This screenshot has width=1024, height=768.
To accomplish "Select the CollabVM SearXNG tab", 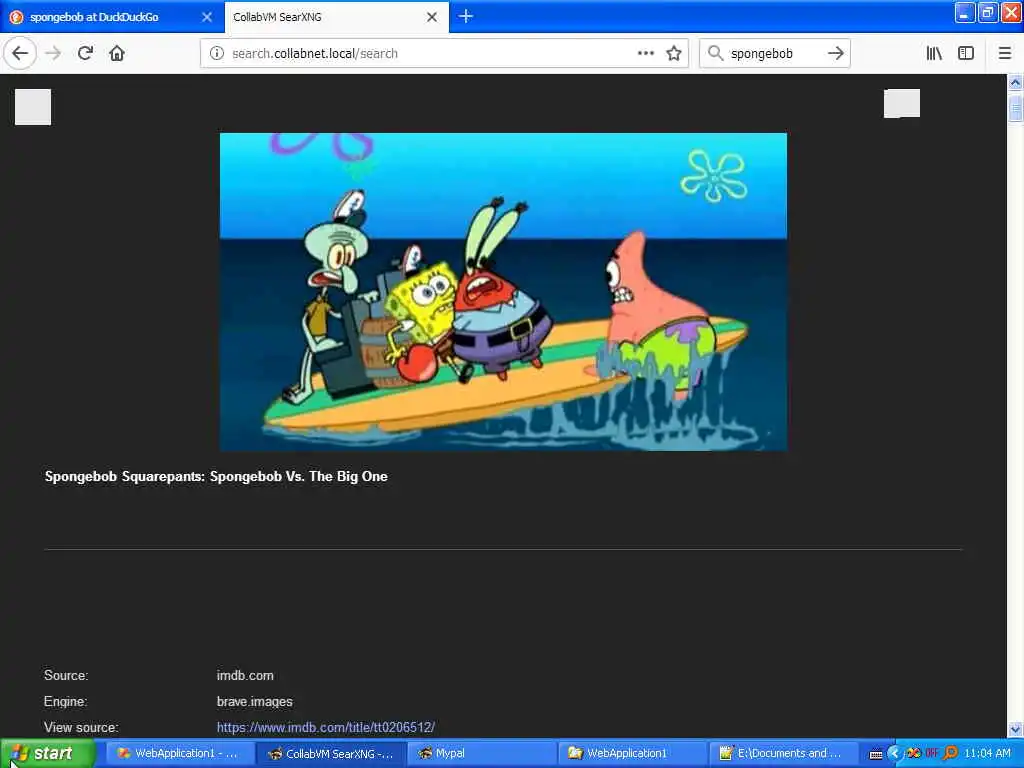I will point(336,17).
